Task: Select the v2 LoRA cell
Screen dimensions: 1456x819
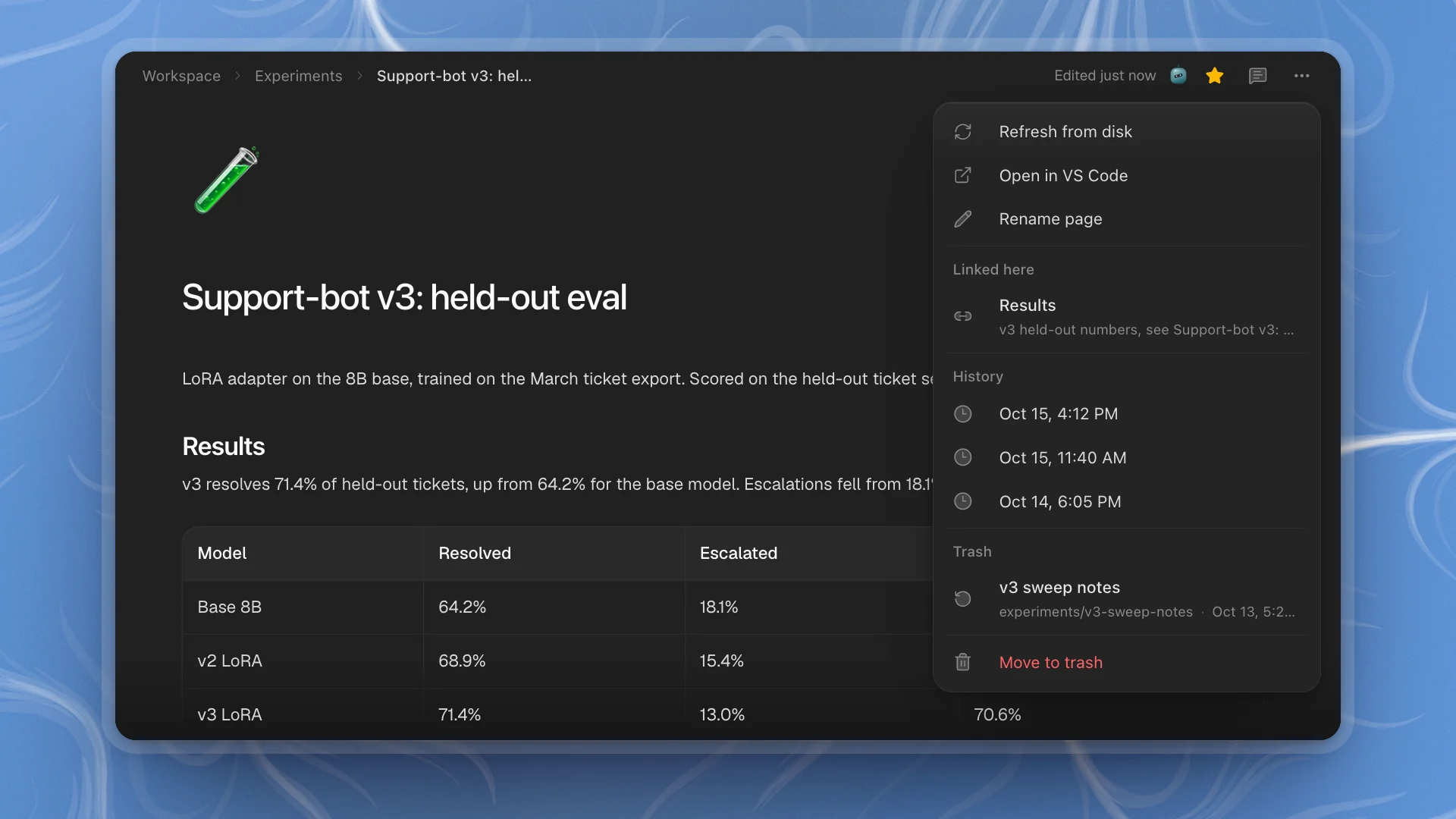Action: (303, 661)
